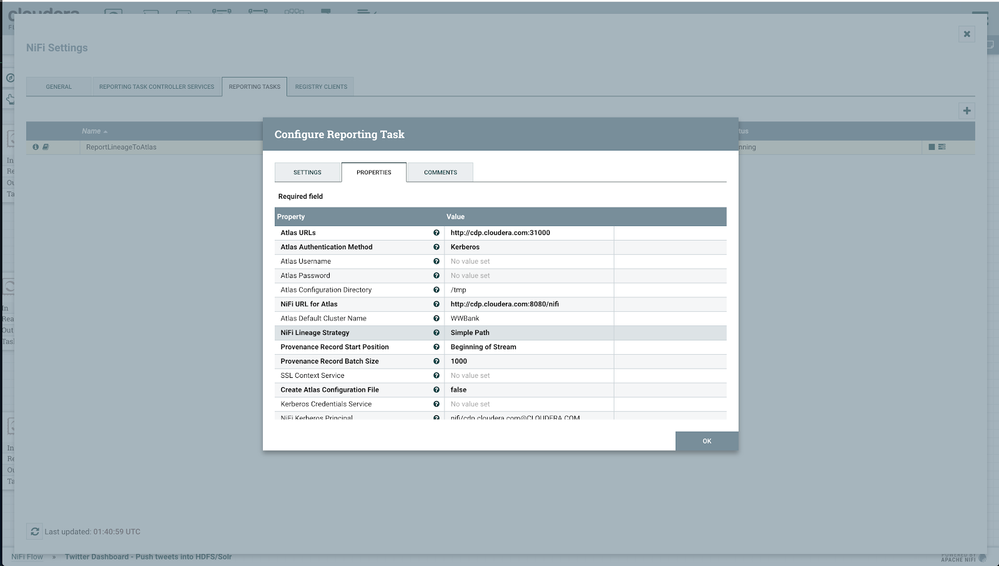This screenshot has width=999, height=566.
Task: Click the WWBank cluster name value
Action: [x=464, y=318]
